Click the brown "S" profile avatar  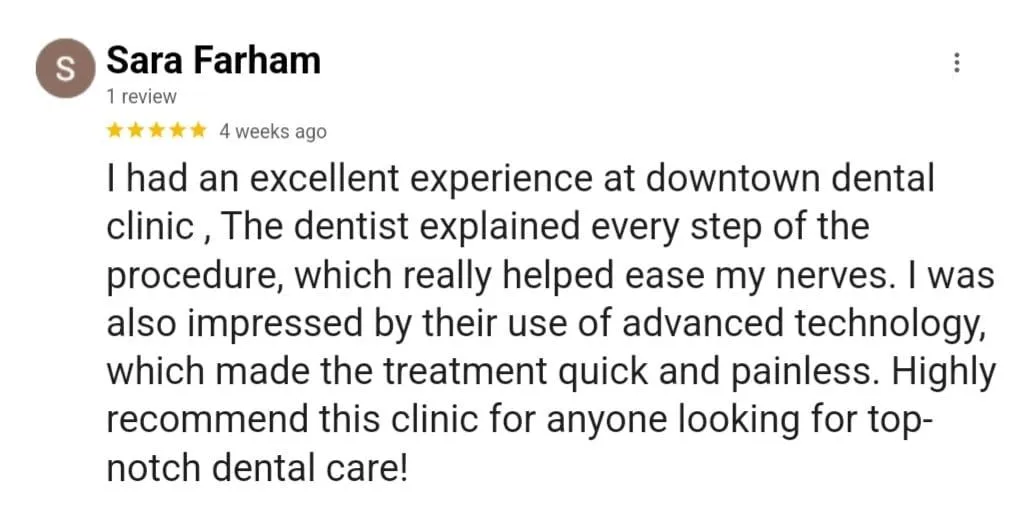[65, 68]
